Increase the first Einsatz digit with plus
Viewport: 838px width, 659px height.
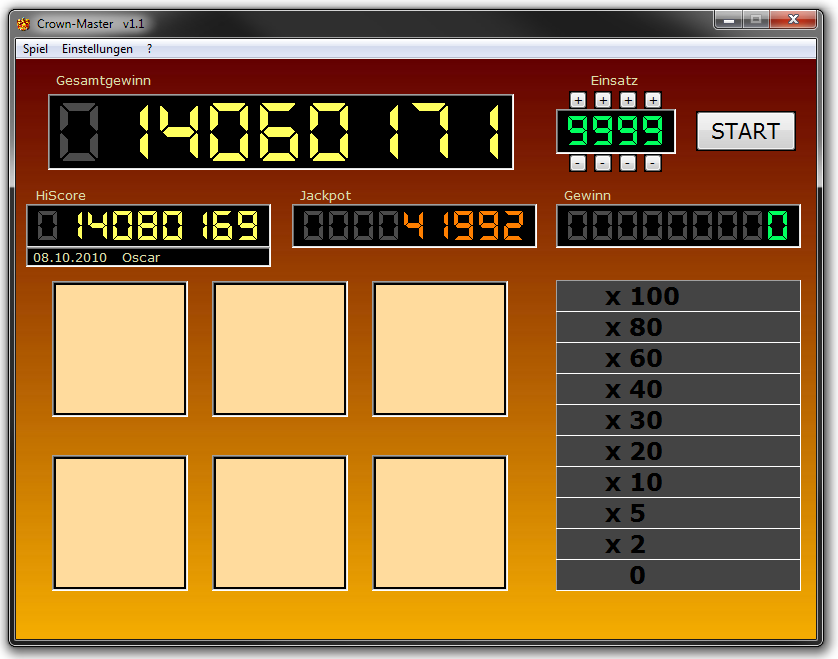click(x=578, y=99)
